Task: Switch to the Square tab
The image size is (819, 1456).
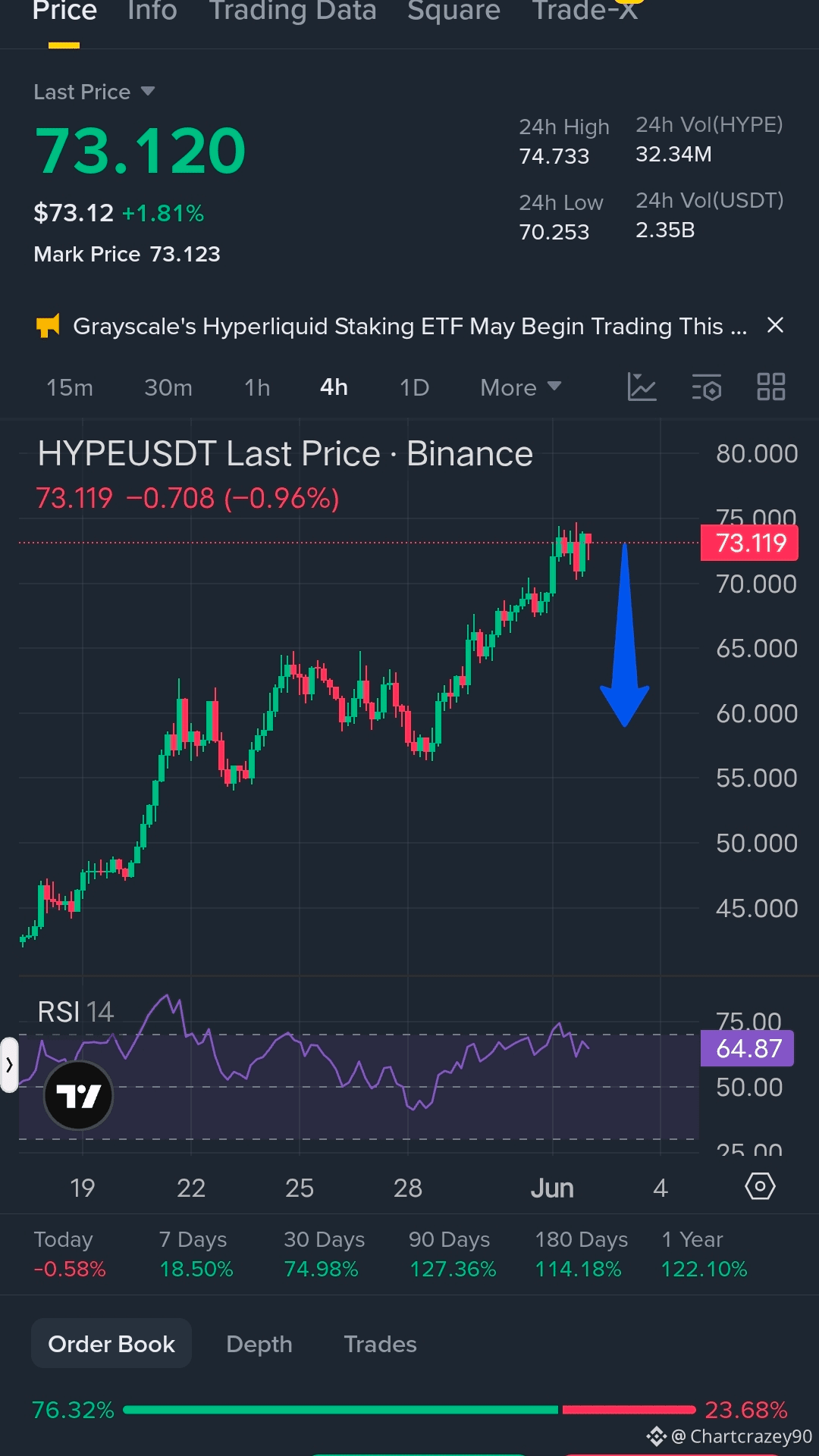Action: pos(453,12)
